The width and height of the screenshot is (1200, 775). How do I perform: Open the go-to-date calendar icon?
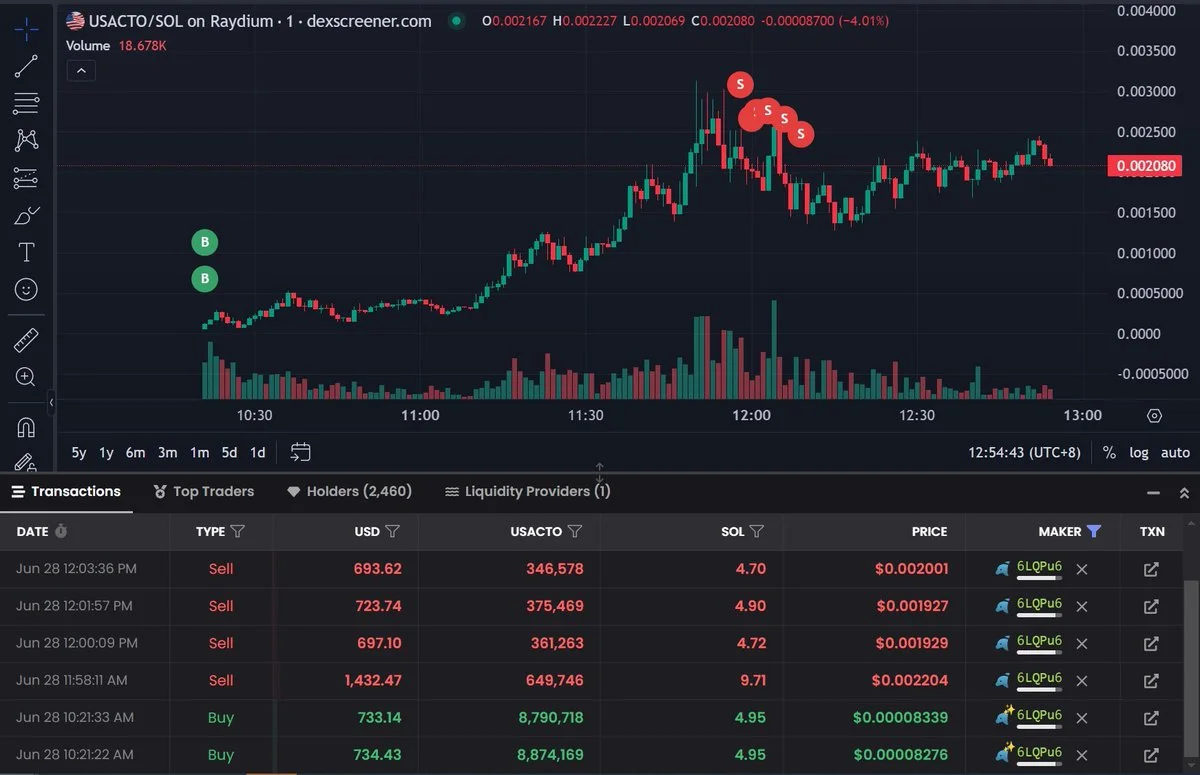(x=300, y=452)
